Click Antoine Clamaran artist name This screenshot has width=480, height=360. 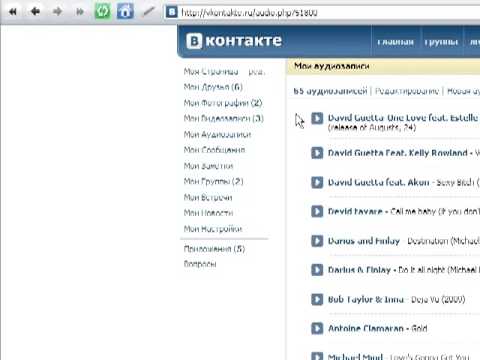tap(366, 328)
